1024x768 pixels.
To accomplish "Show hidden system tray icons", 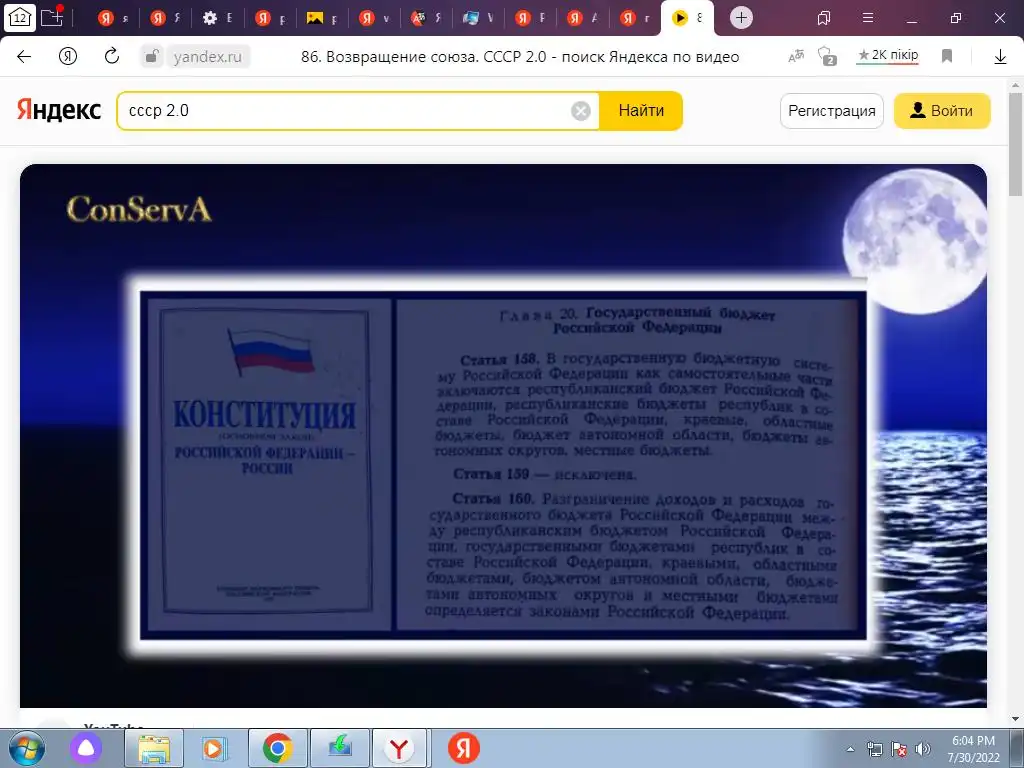I will [850, 749].
